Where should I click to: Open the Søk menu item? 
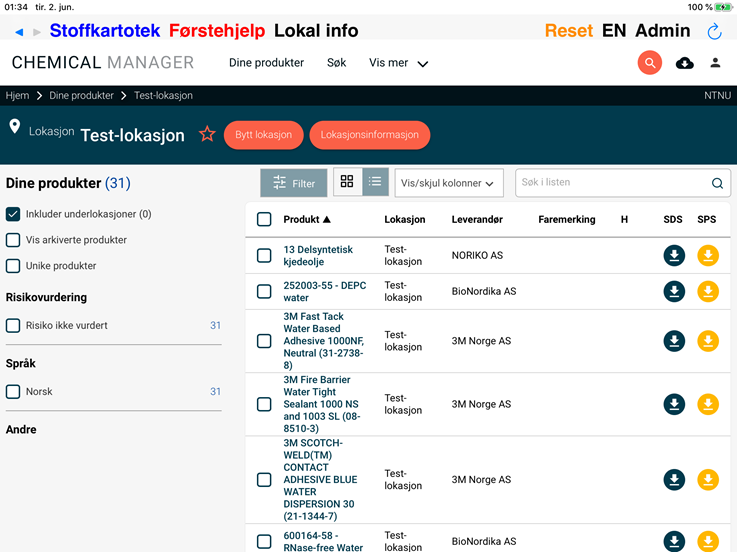tap(337, 63)
